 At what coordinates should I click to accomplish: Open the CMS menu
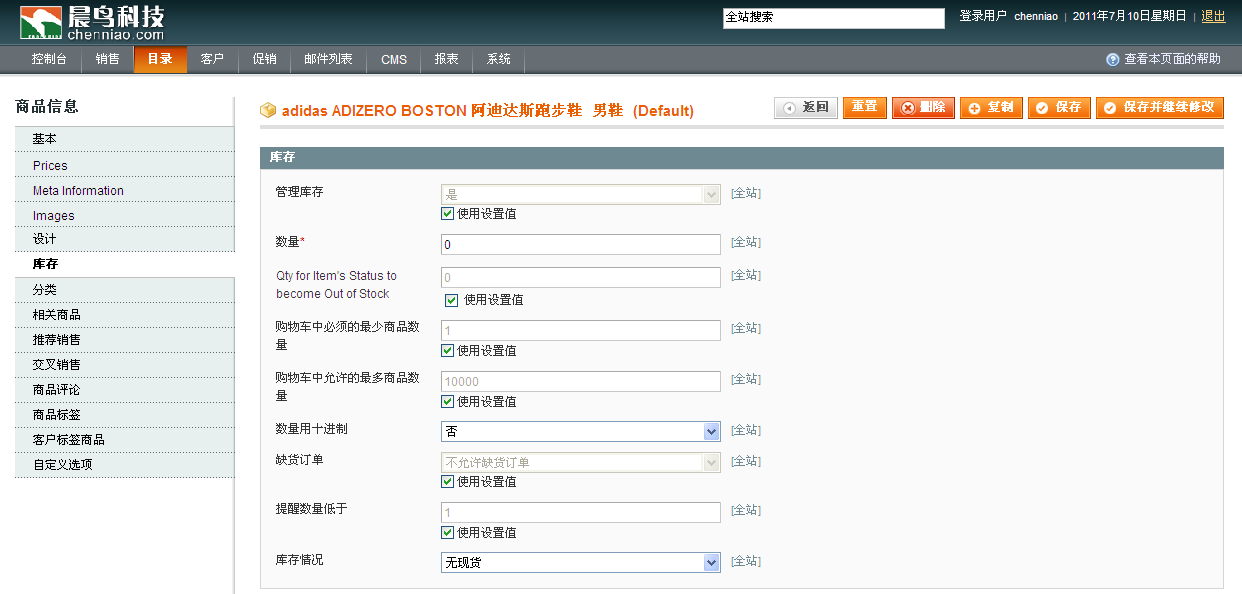394,60
